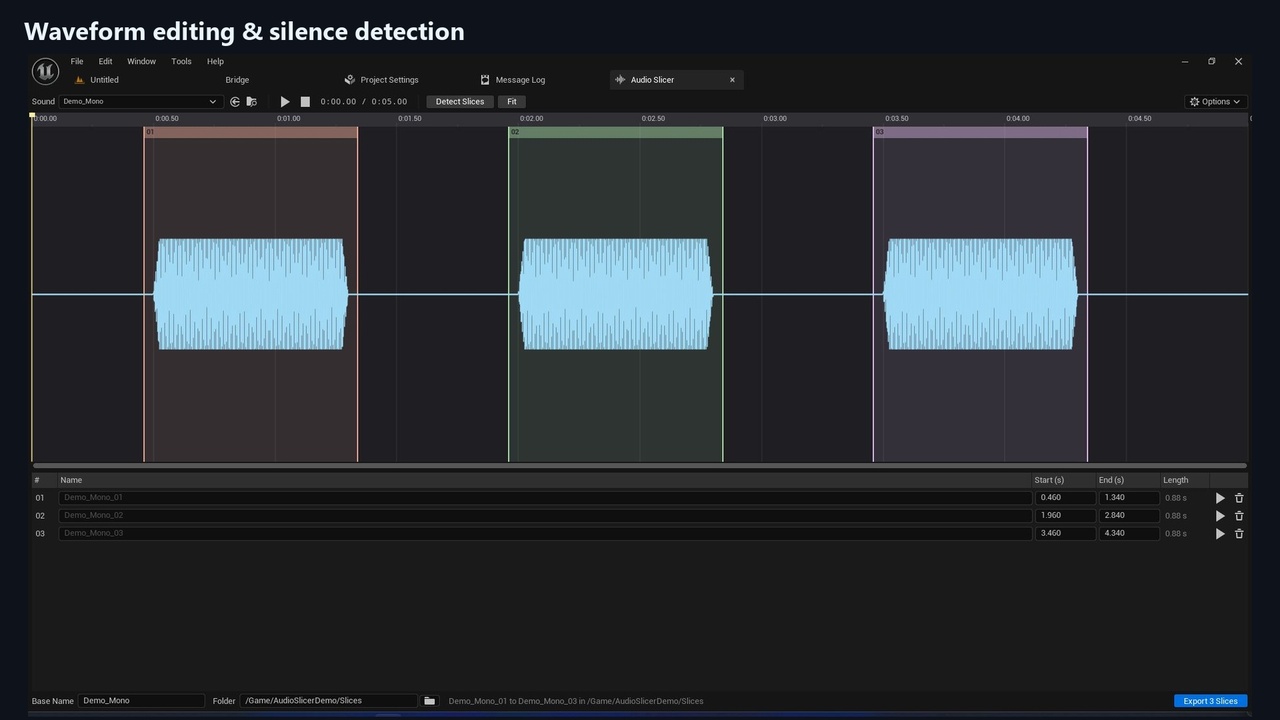Delete slice 01 with trash icon
The image size is (1280, 720).
pyautogui.click(x=1239, y=498)
